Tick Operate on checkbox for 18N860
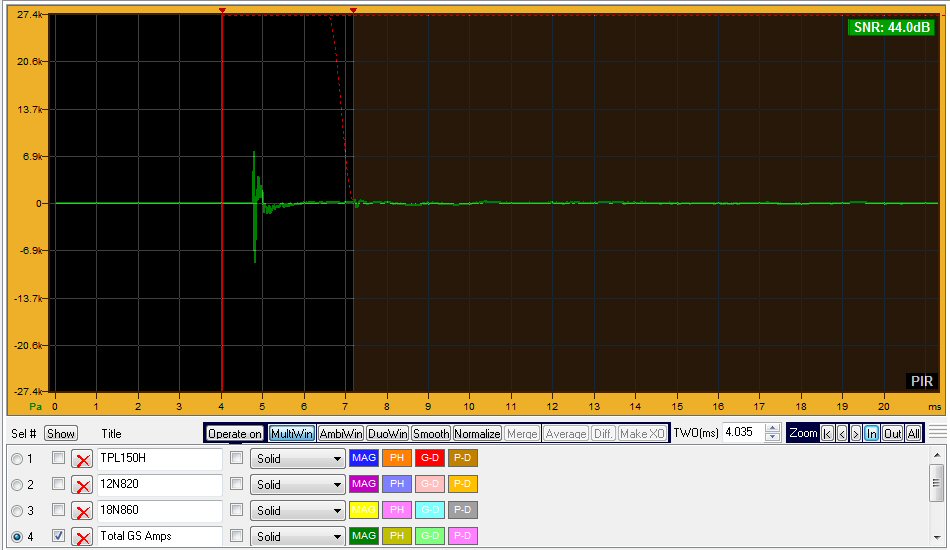The height and width of the screenshot is (550, 950). (236, 510)
